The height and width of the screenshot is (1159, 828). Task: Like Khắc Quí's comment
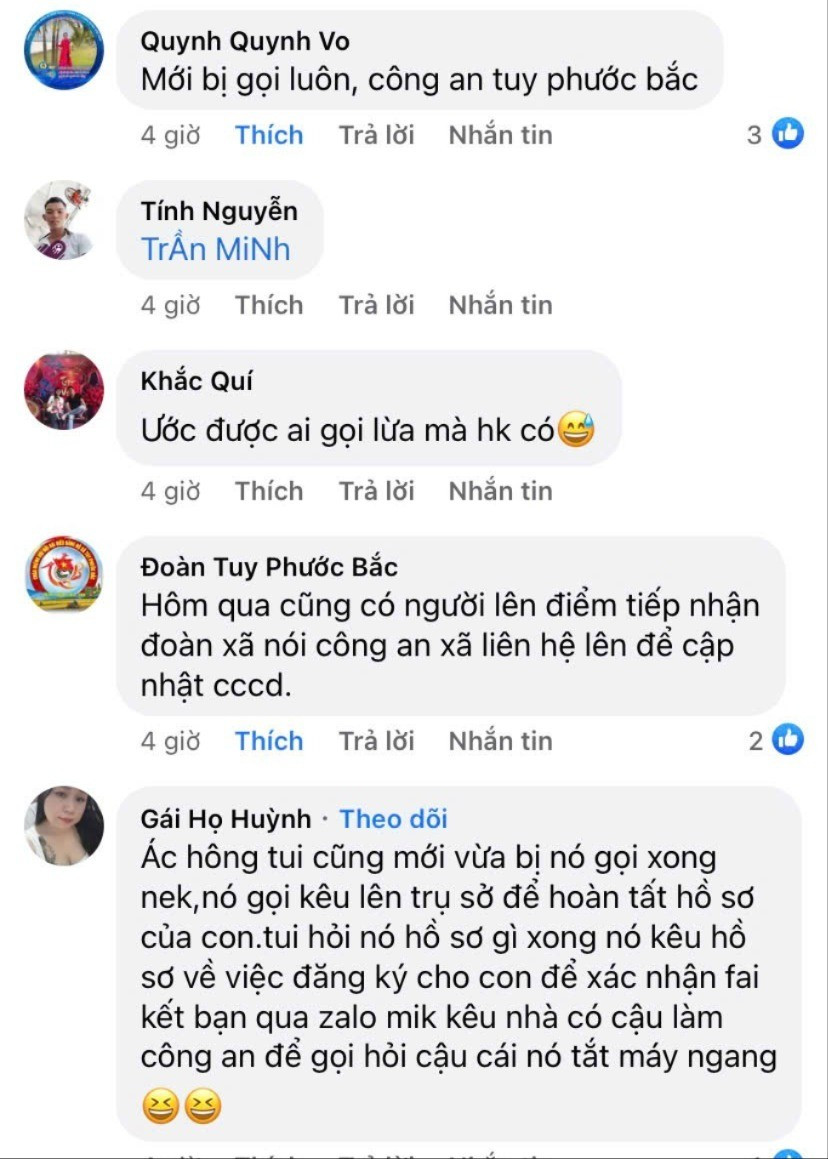(x=269, y=491)
